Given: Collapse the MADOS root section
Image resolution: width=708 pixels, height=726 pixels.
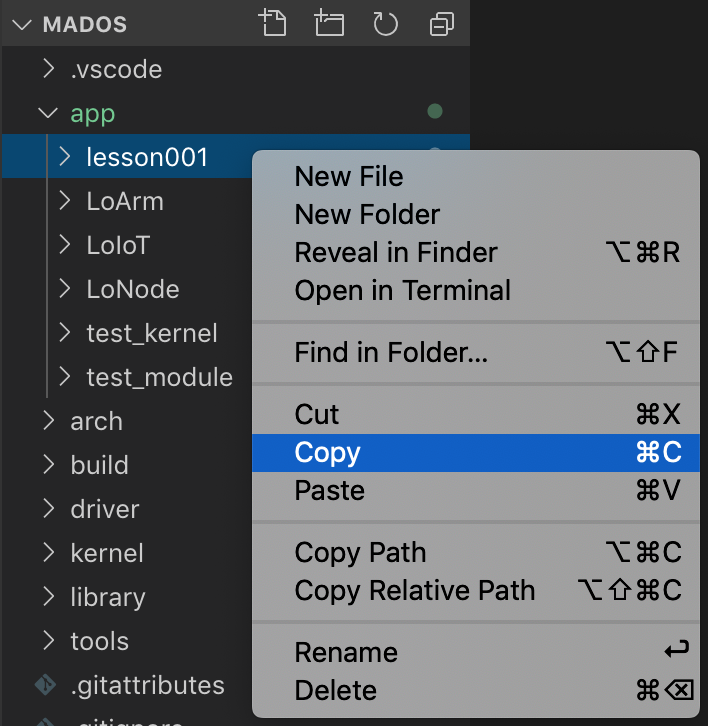Looking at the screenshot, I should tap(21, 24).
